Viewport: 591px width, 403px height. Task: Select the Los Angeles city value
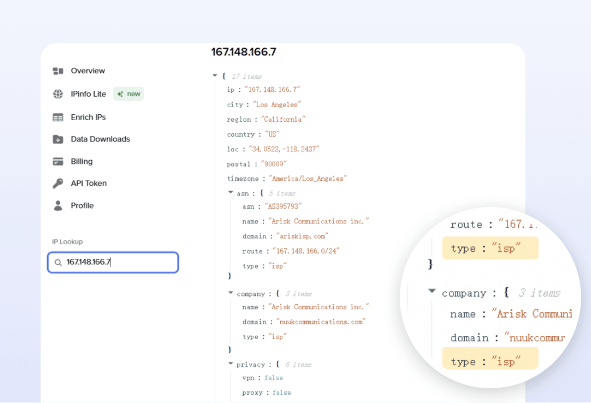pyautogui.click(x=277, y=104)
